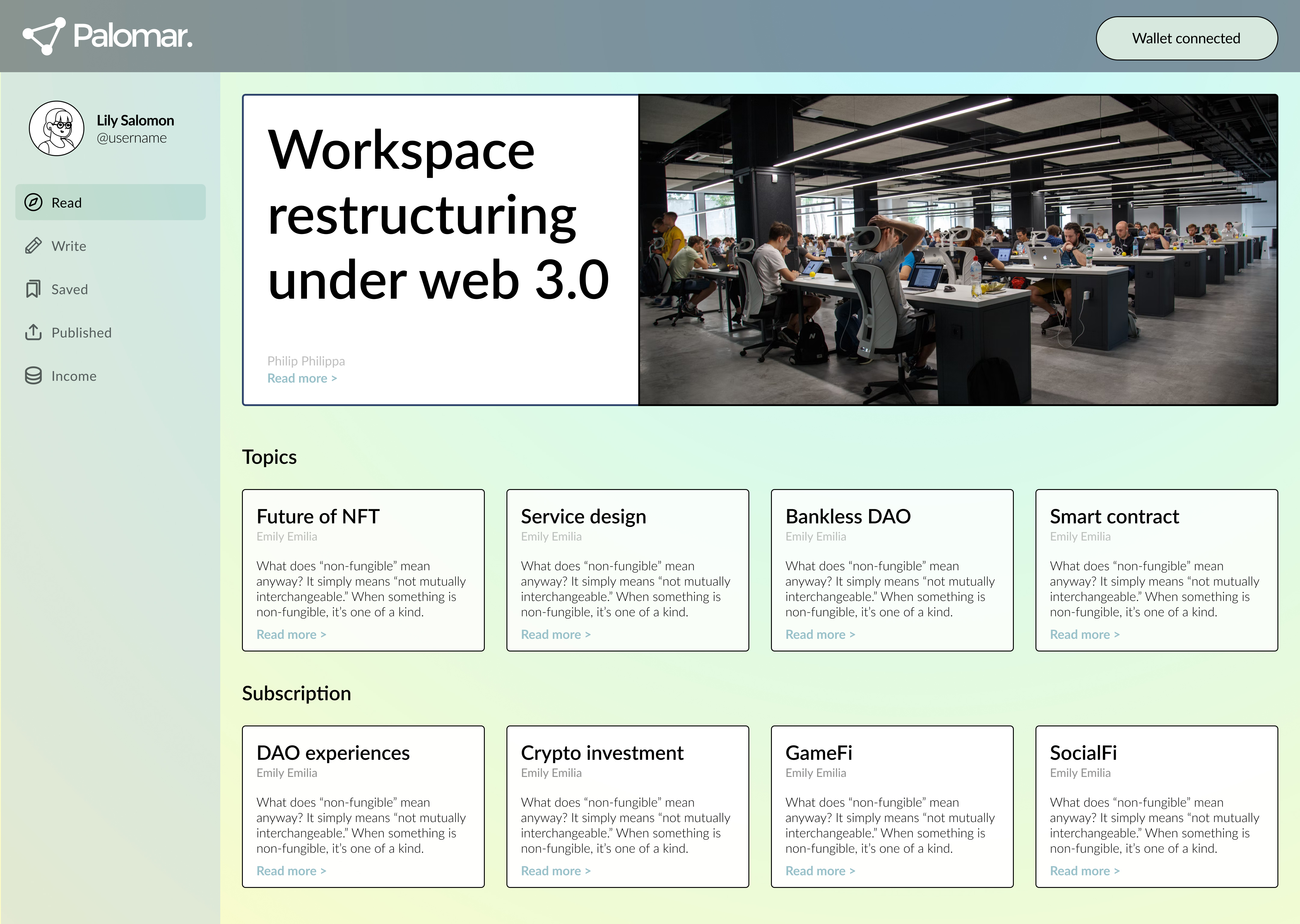Click the Read compass icon
Screen dimensions: 1300x924
(34, 202)
